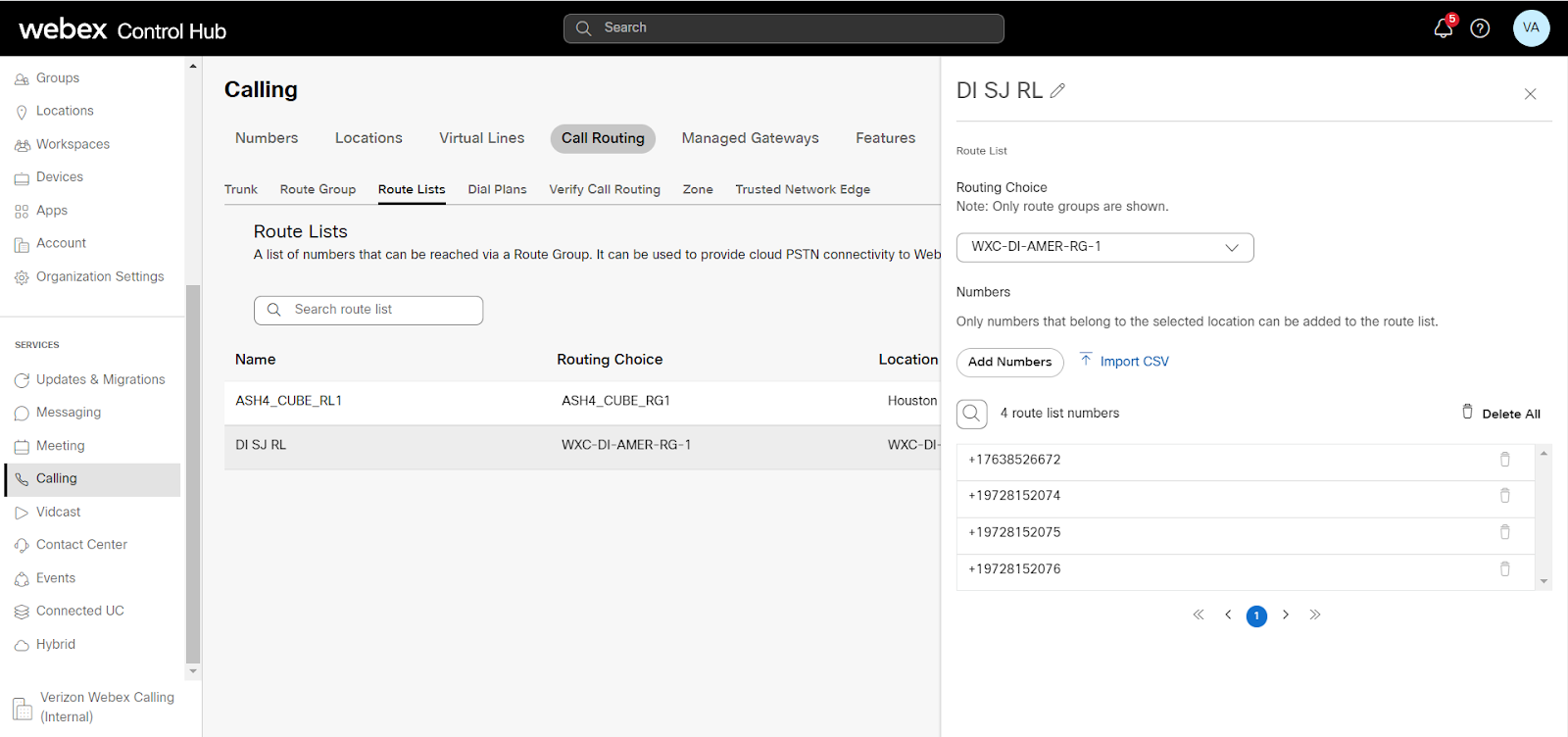Image resolution: width=1568 pixels, height=737 pixels.
Task: Switch to the Dial Plans tab
Action: 497,189
